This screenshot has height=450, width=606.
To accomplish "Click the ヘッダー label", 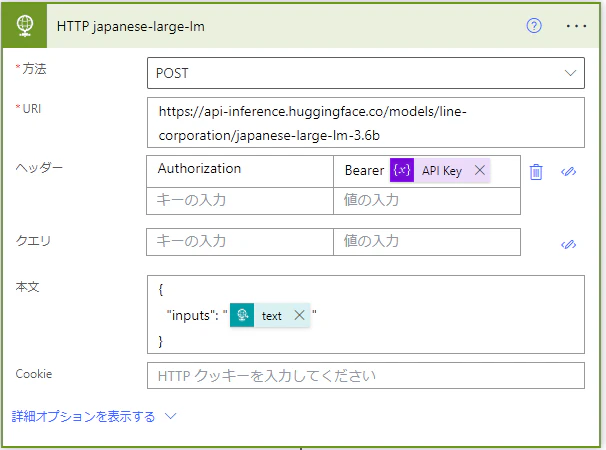I will tap(39, 168).
